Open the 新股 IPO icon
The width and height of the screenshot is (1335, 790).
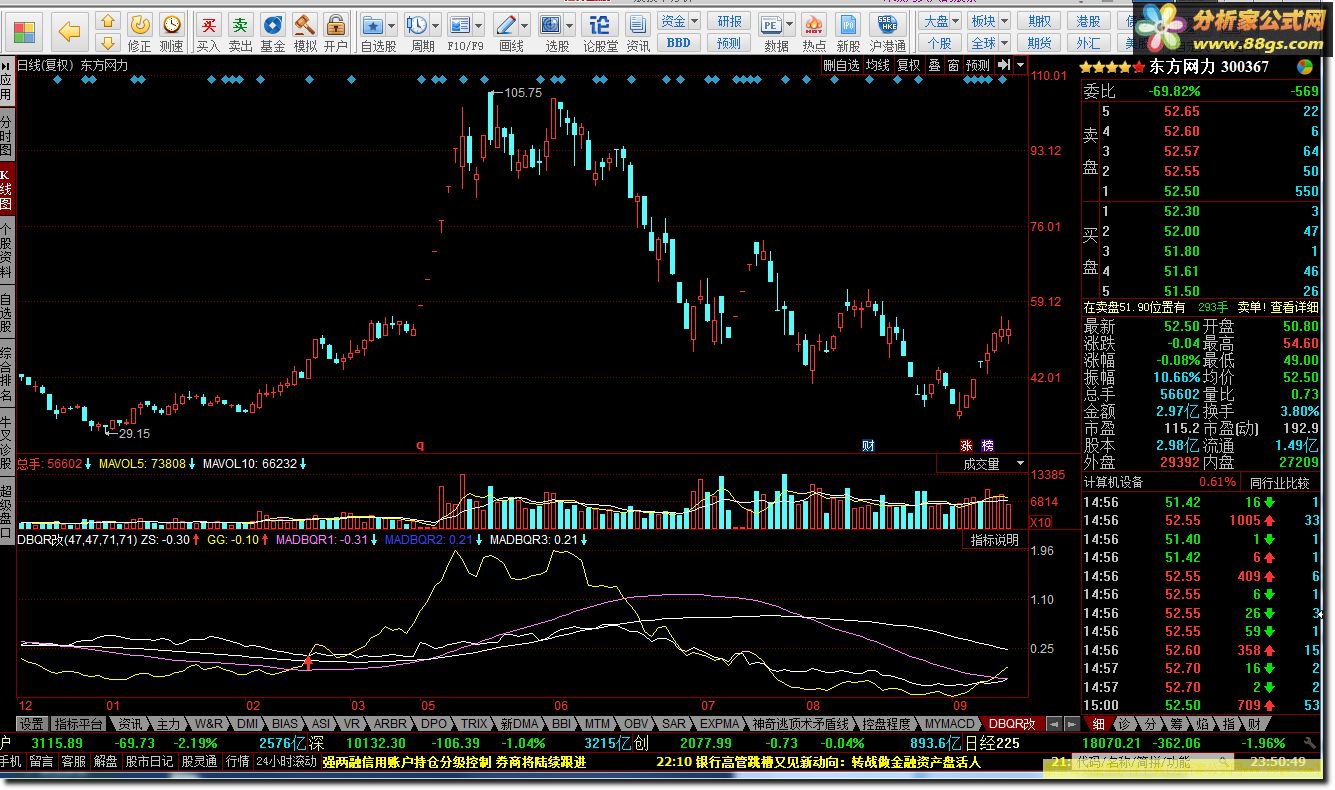pyautogui.click(x=848, y=32)
